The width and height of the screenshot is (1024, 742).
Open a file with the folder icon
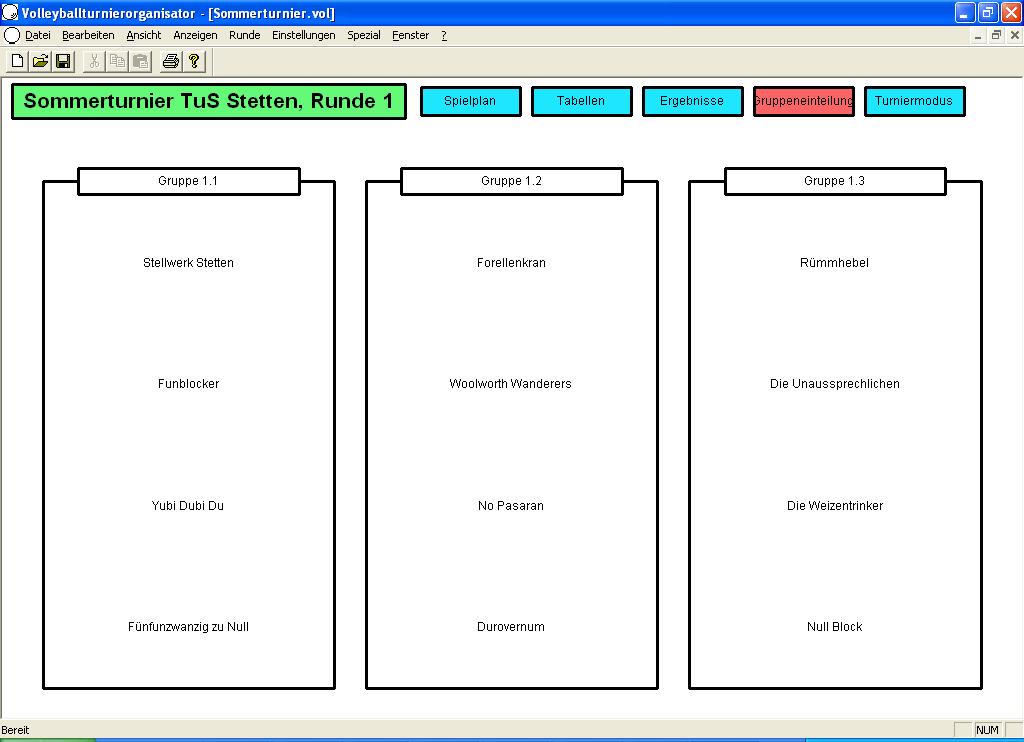pyautogui.click(x=40, y=61)
